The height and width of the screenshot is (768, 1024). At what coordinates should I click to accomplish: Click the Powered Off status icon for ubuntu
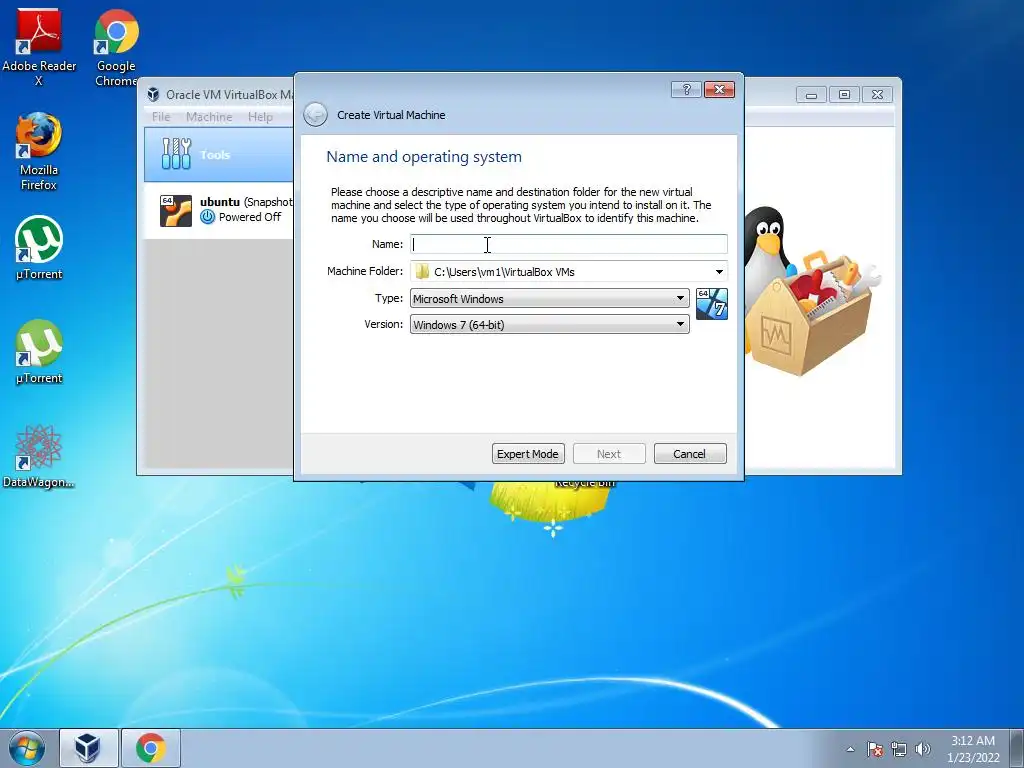click(x=208, y=217)
